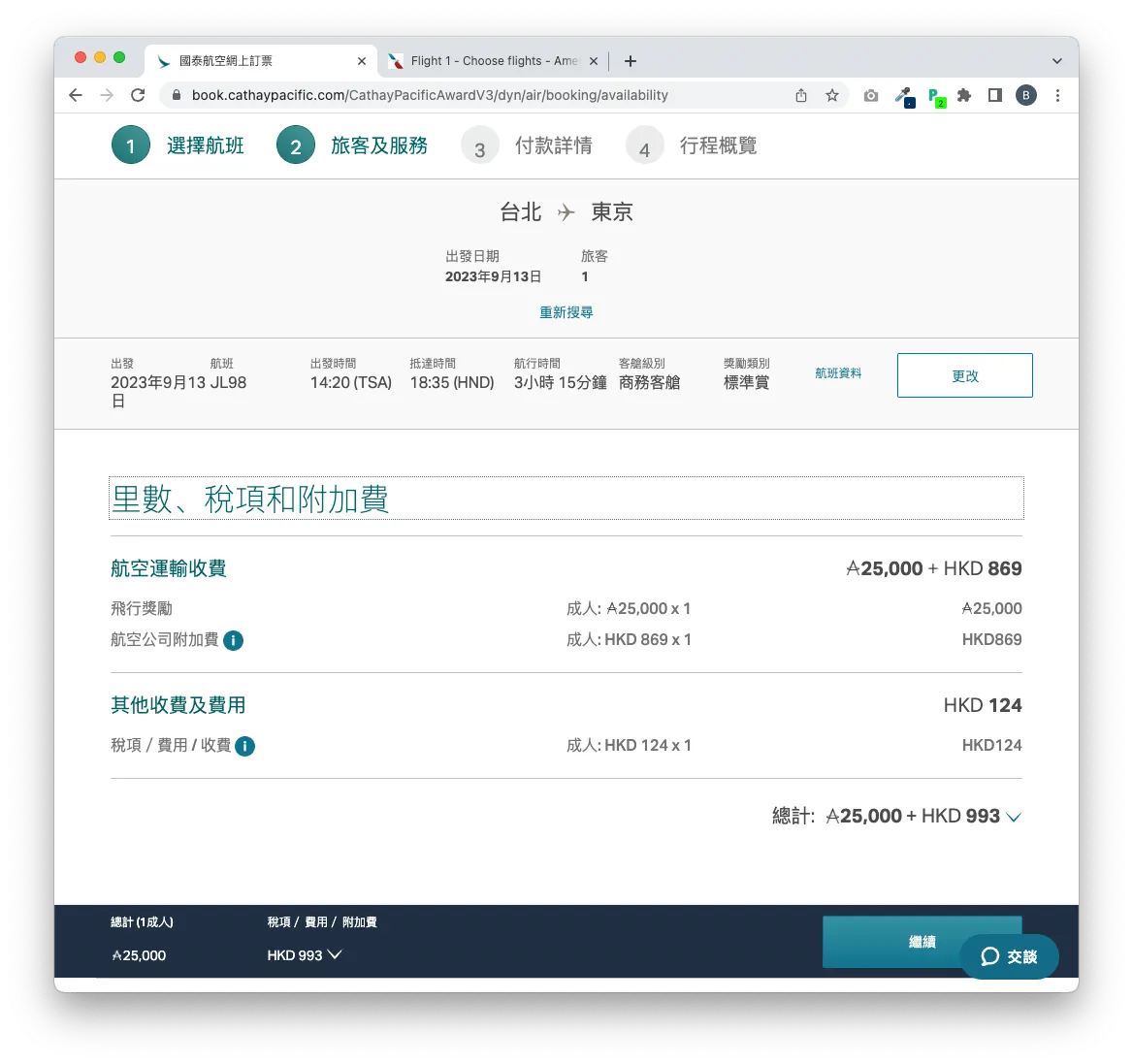Click the 繼續 continue button
The image size is (1133, 1064).
922,942
